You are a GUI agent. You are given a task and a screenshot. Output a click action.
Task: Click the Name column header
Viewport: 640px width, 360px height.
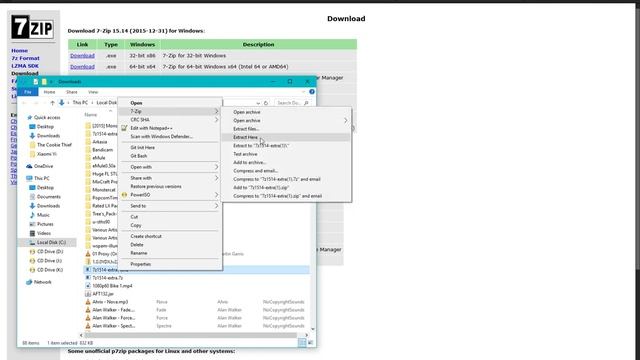pos(91,115)
